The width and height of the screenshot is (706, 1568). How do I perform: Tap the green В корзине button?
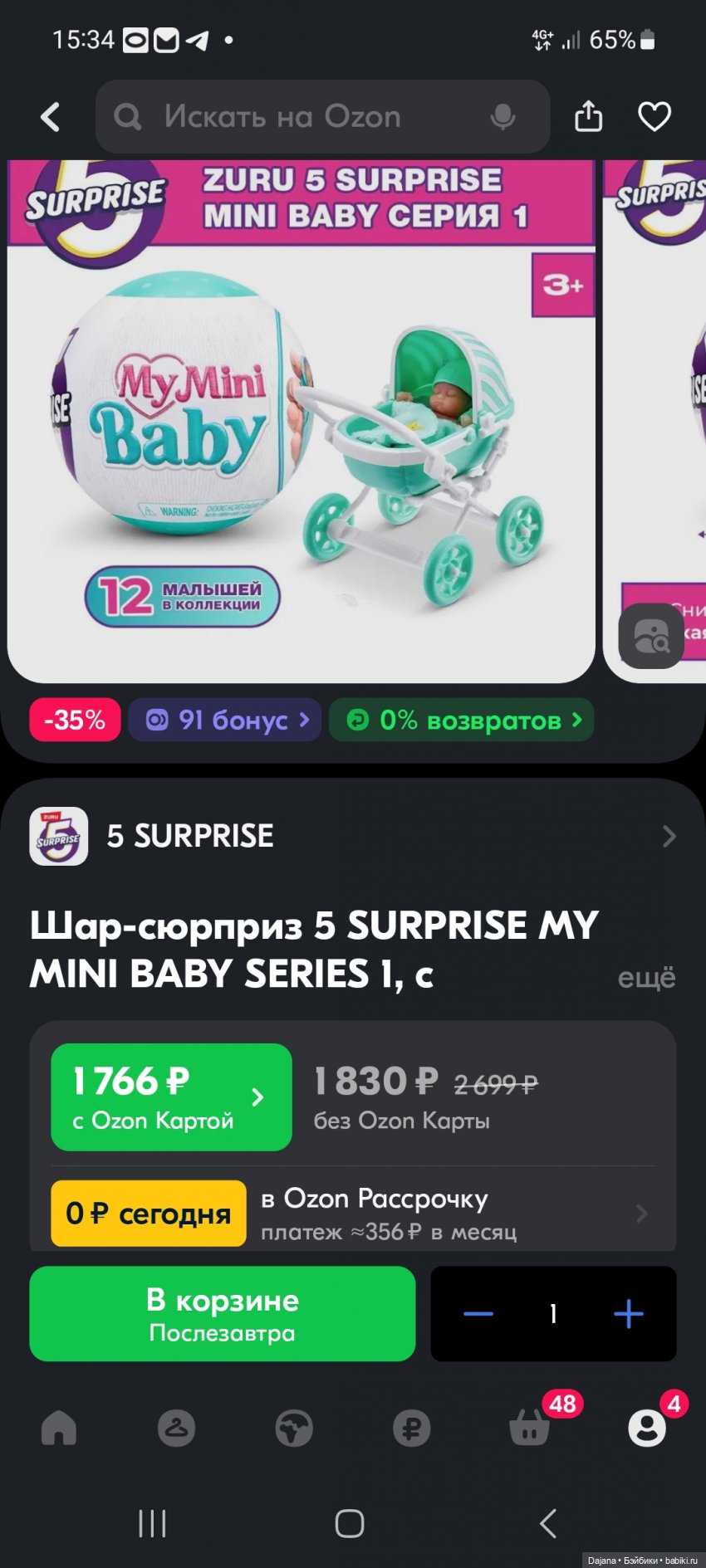[x=223, y=1313]
